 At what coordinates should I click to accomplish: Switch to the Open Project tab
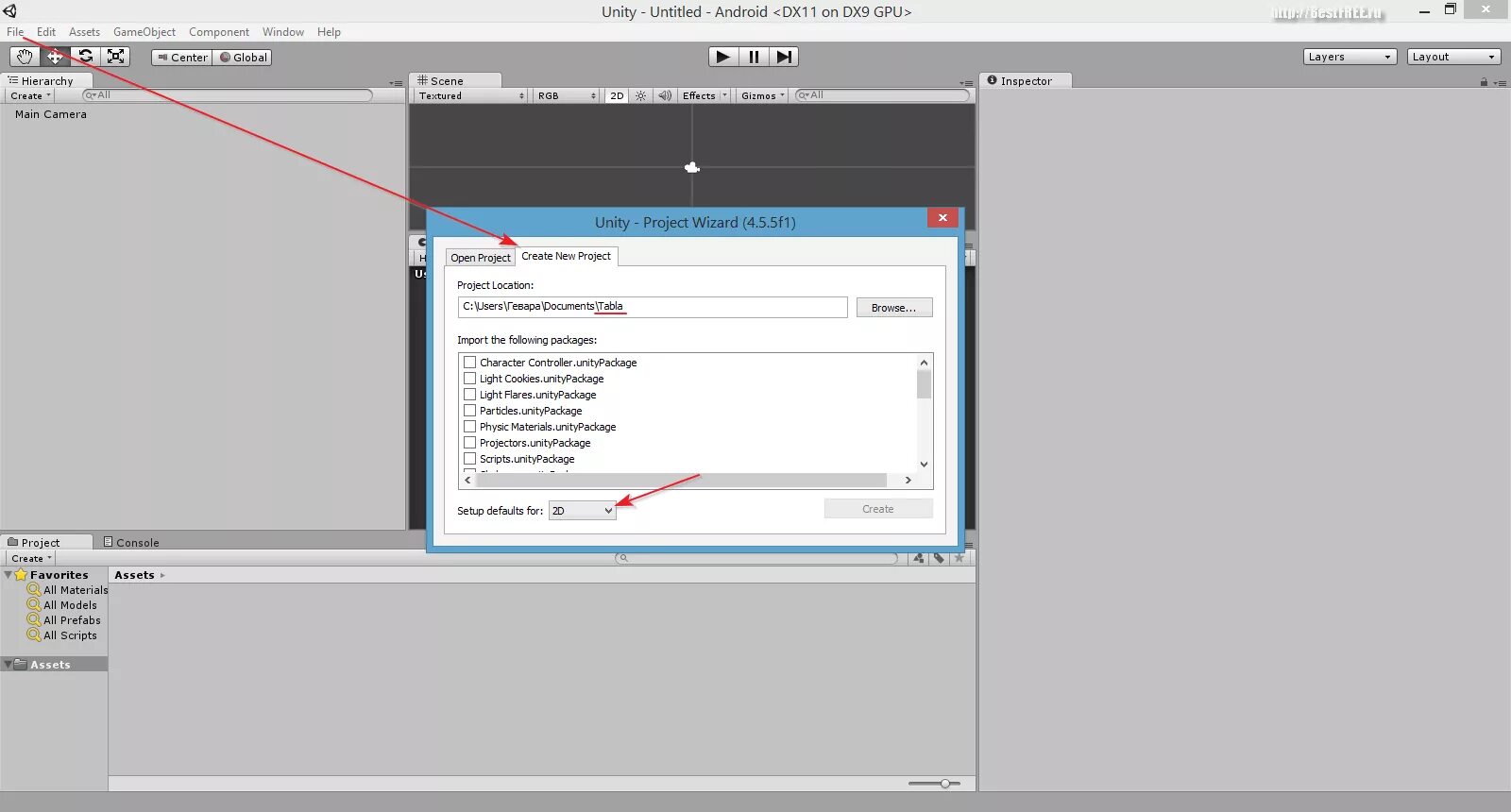pos(481,258)
